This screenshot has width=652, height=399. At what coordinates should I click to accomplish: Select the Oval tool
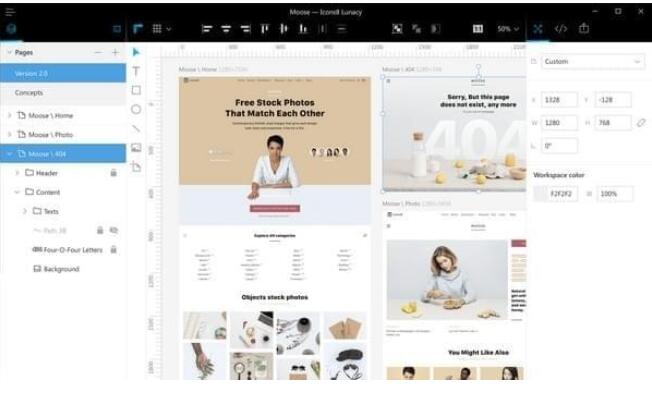tap(136, 109)
